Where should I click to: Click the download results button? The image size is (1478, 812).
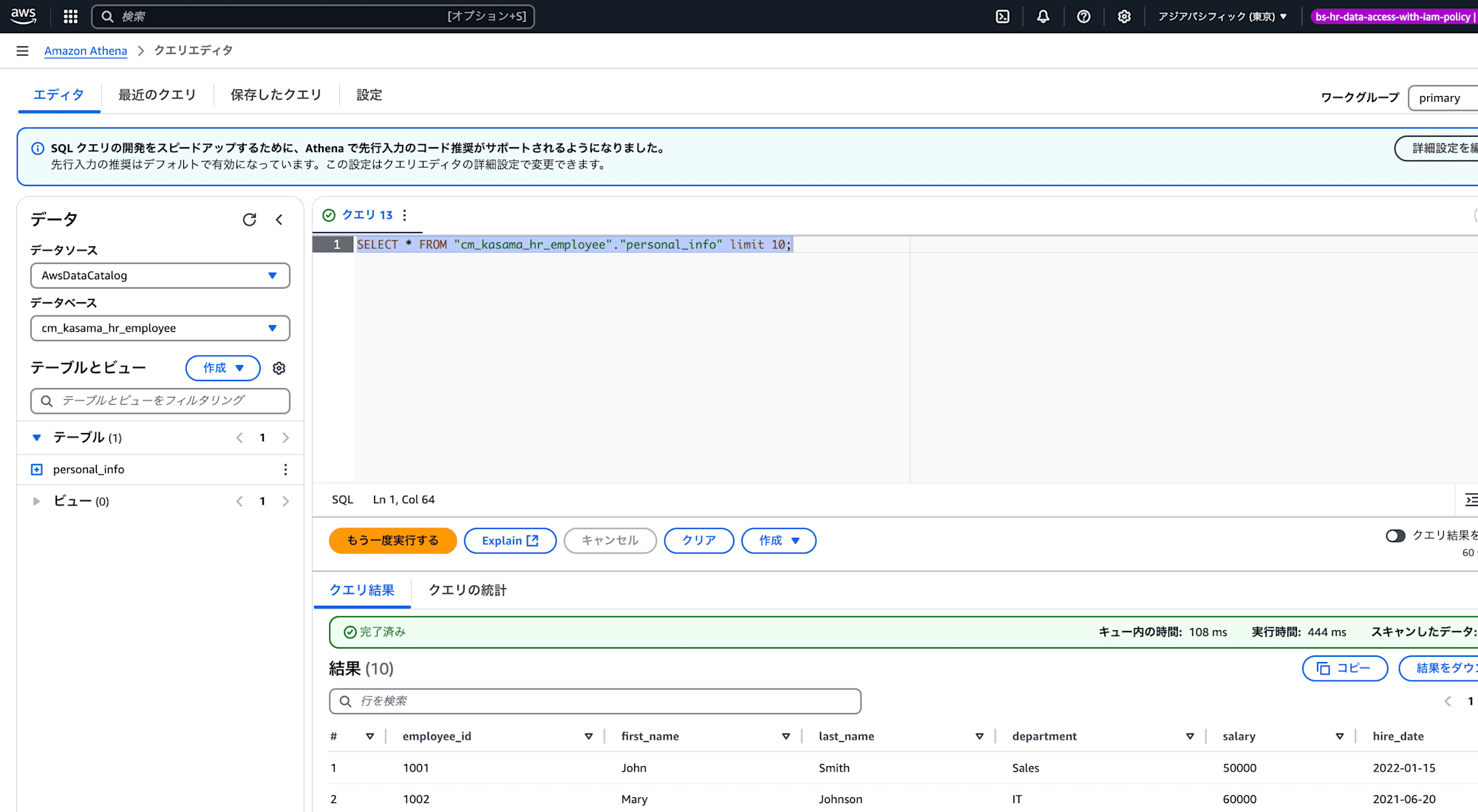[x=1439, y=669]
